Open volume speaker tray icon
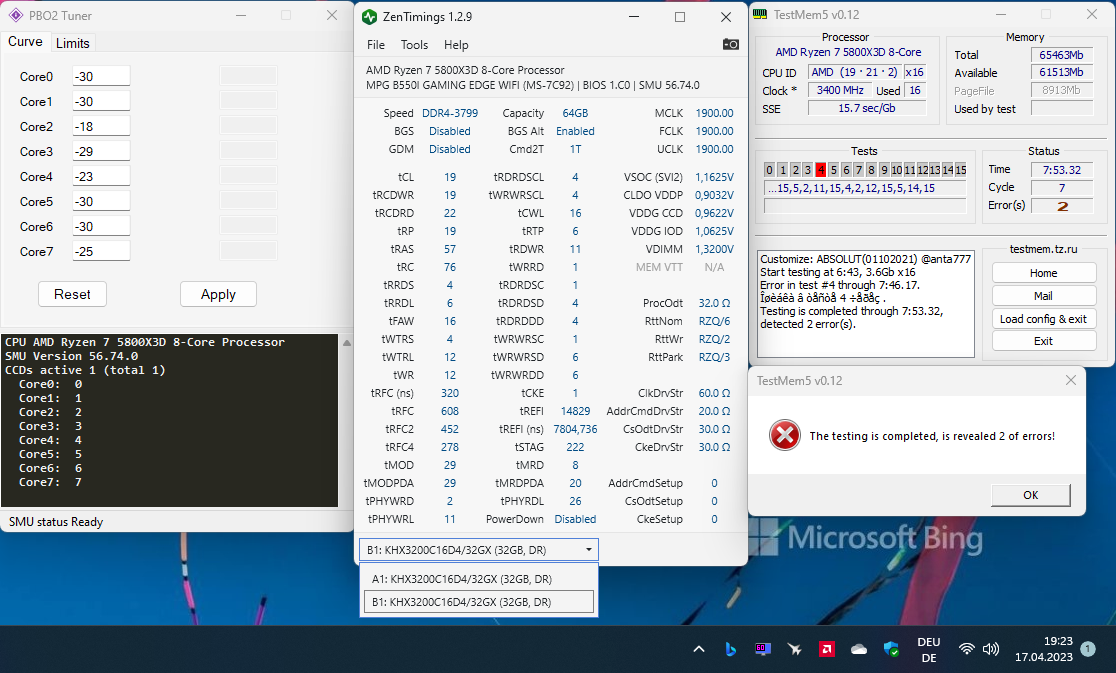The height and width of the screenshot is (673, 1116). (x=990, y=649)
